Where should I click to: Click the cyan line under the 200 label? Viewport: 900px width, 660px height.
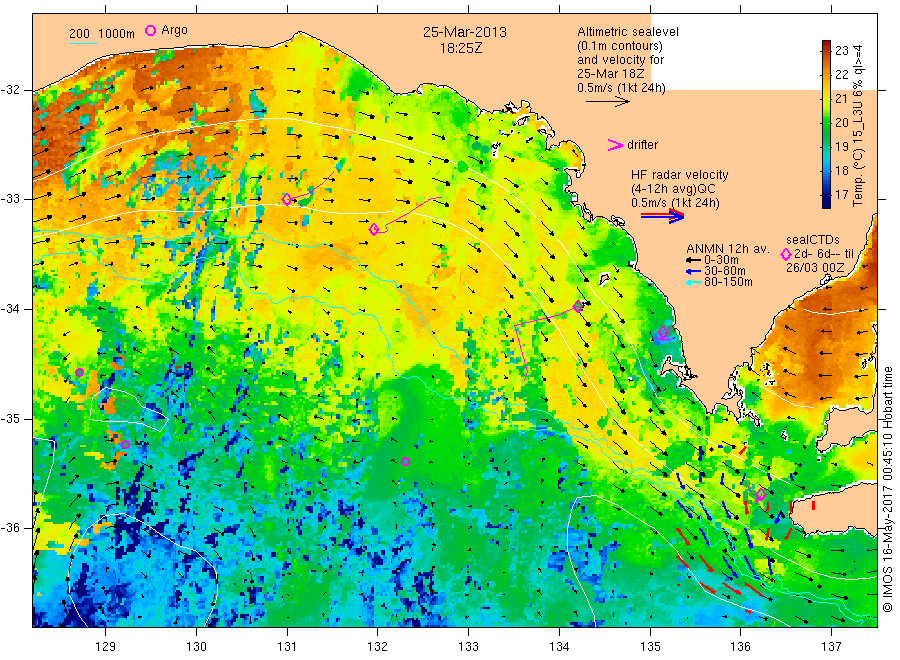coord(83,42)
